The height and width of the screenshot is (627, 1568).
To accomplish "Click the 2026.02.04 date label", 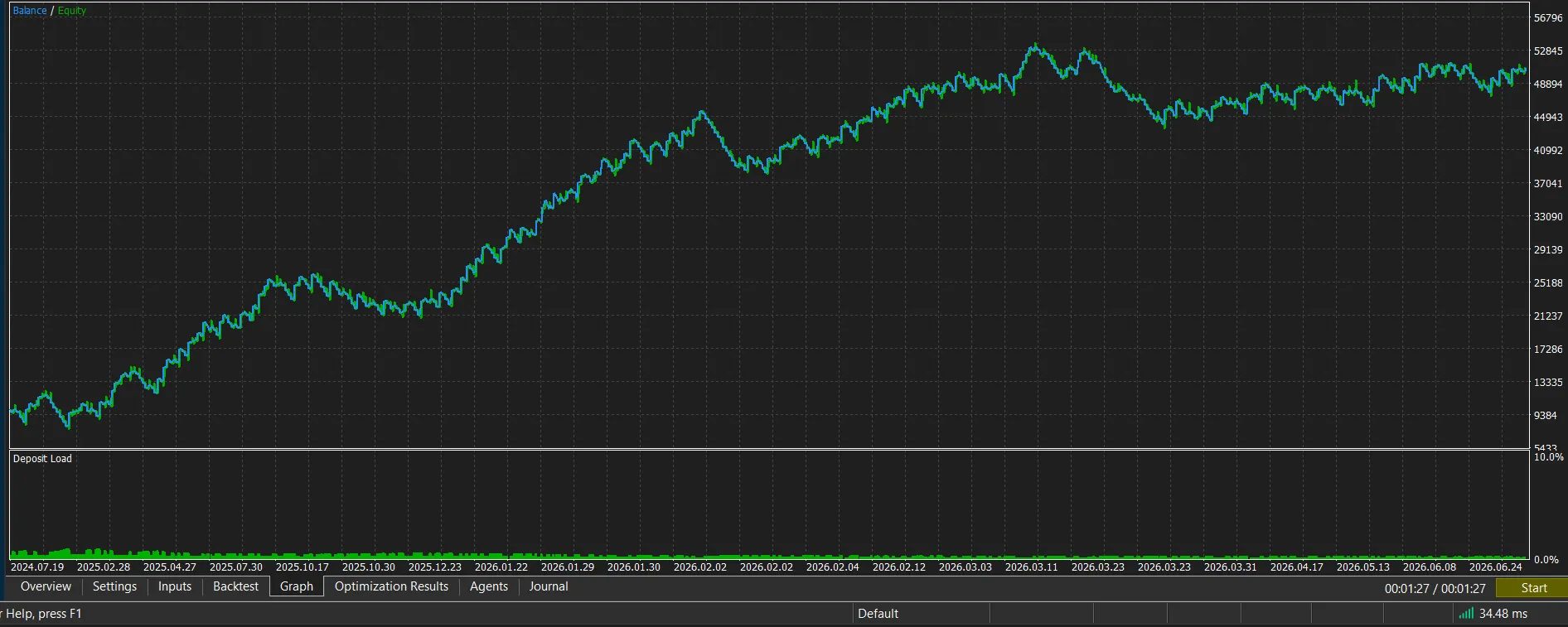I will pos(833,567).
